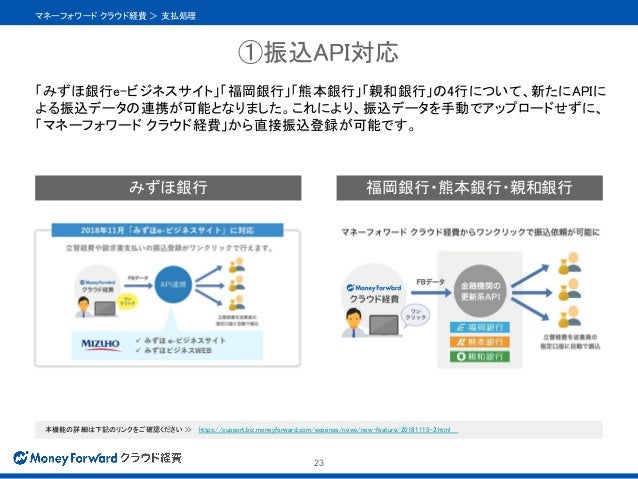
Task: Click the bottom money-bag person icon in right diagram
Action: click(569, 317)
